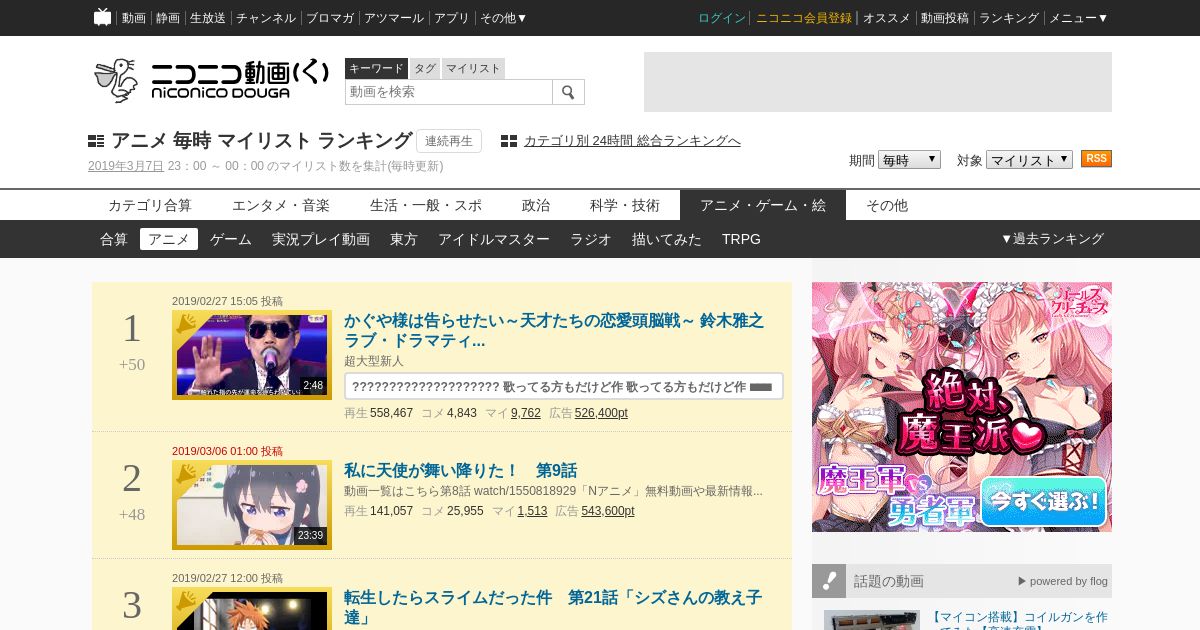1200x630 pixels.
Task: Open アプリ in top navigation
Action: coord(452,18)
